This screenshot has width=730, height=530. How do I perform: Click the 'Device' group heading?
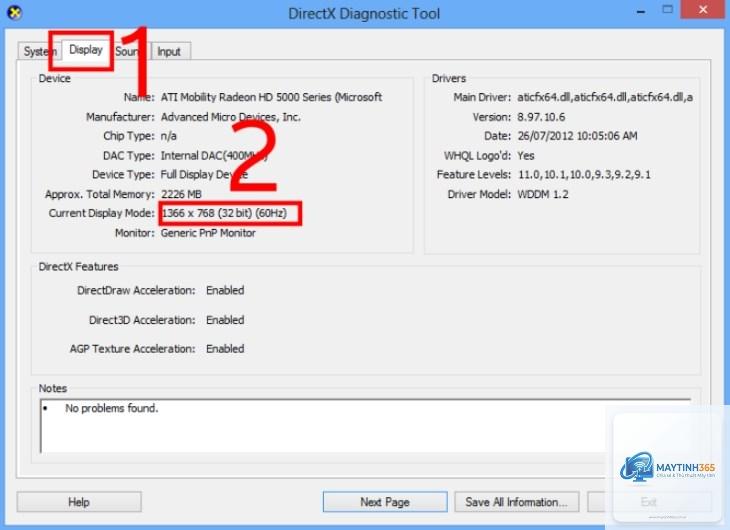[x=54, y=78]
